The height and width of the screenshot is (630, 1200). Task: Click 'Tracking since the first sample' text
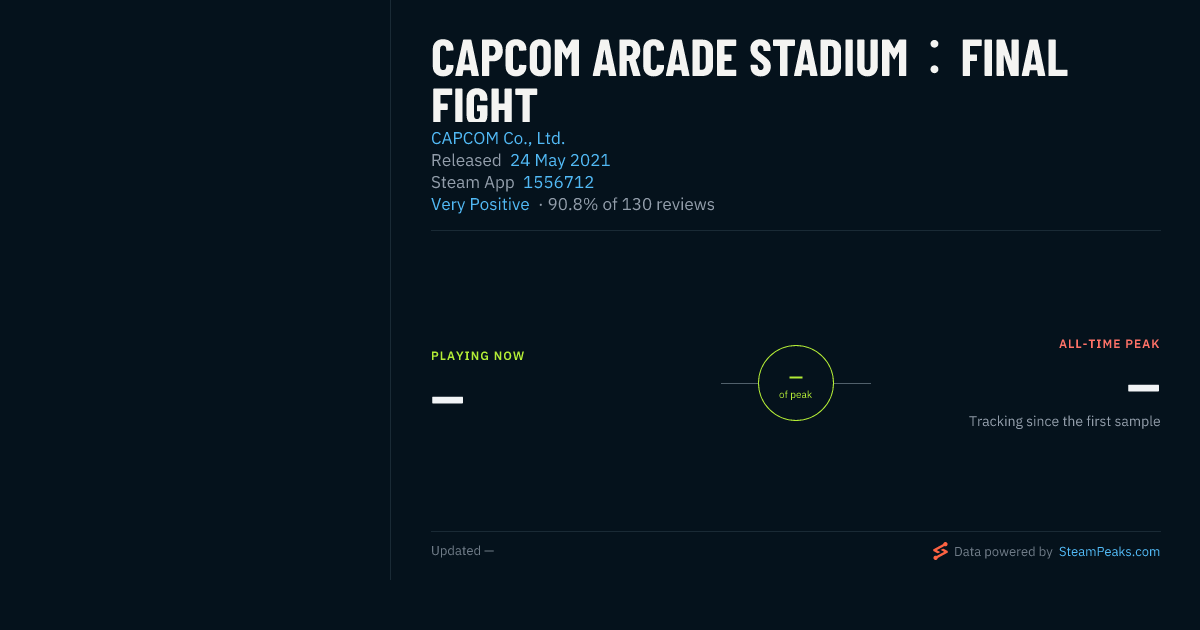coord(1064,421)
